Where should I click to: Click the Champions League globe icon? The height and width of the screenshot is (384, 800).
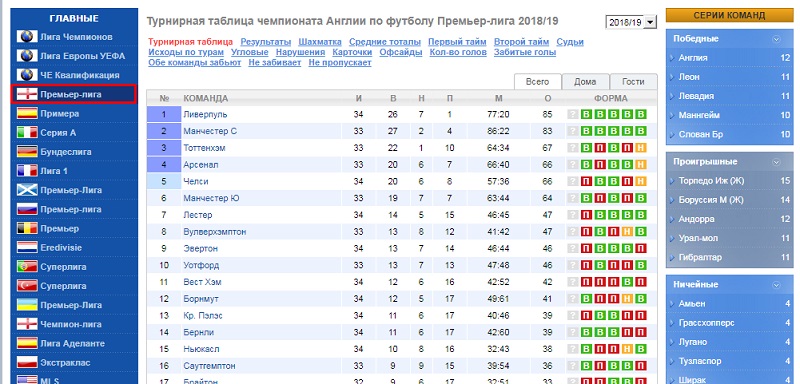(27, 37)
